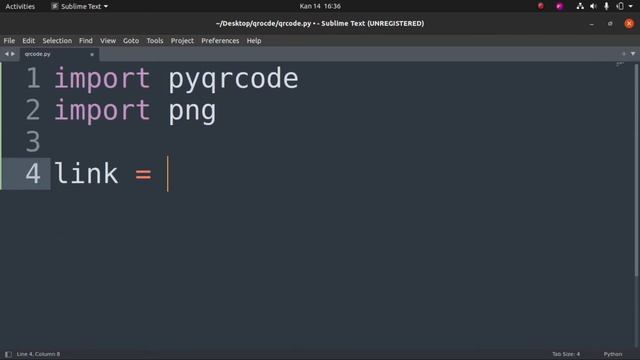
Task: Click the new tab plus icon
Action: pyautogui.click(x=623, y=54)
